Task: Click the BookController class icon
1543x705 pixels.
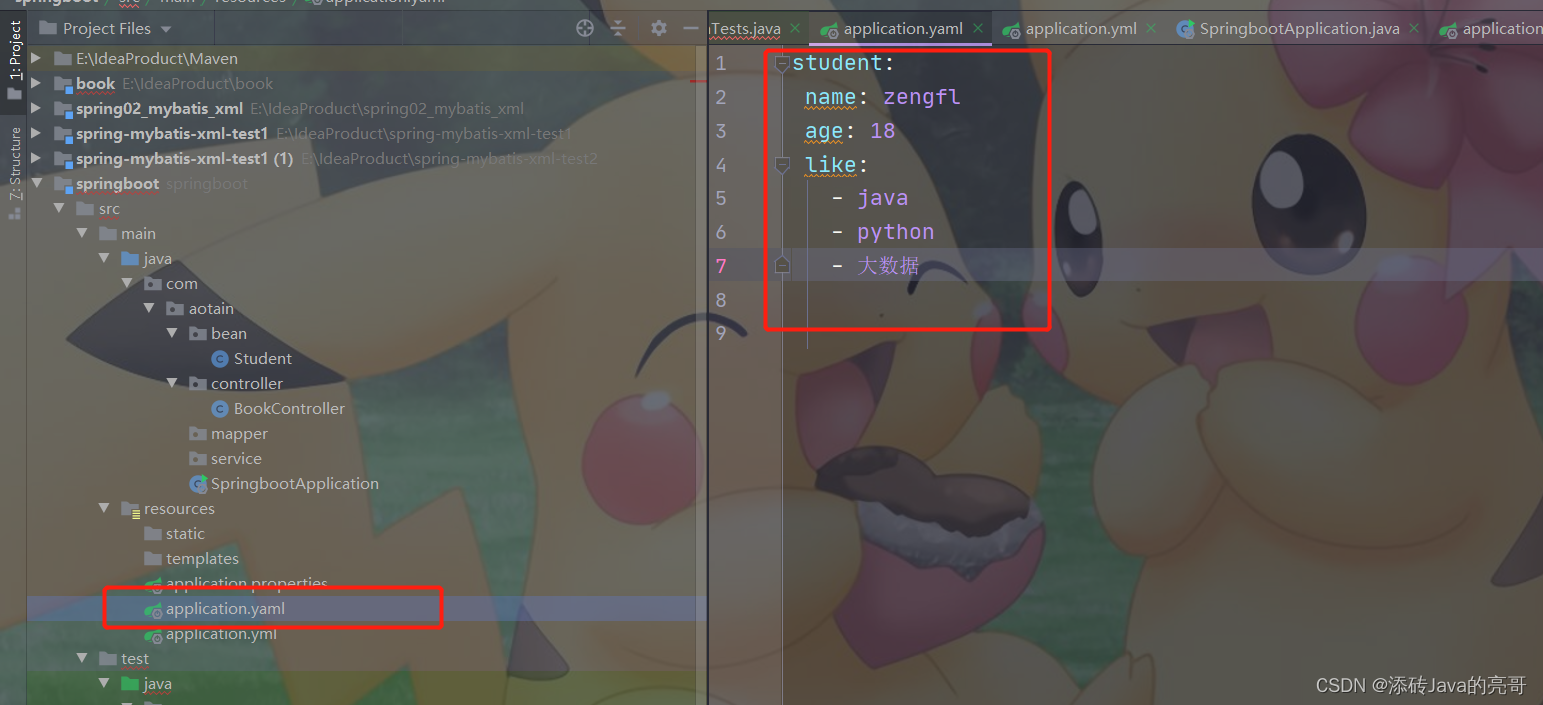Action: (x=220, y=408)
